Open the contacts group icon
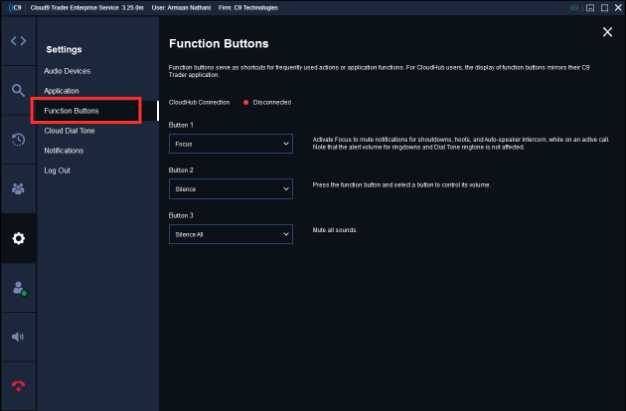626x411 pixels. pyautogui.click(x=18, y=189)
